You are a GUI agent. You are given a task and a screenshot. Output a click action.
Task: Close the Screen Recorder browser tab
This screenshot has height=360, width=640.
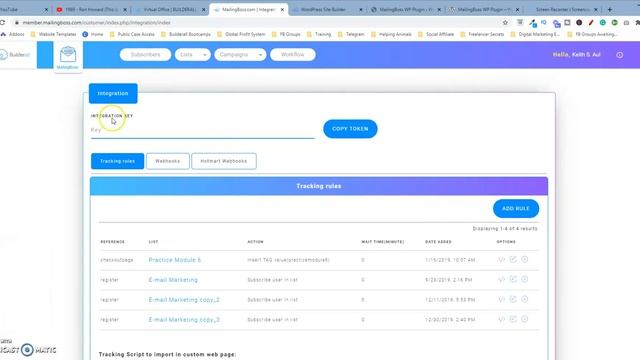pos(596,9)
